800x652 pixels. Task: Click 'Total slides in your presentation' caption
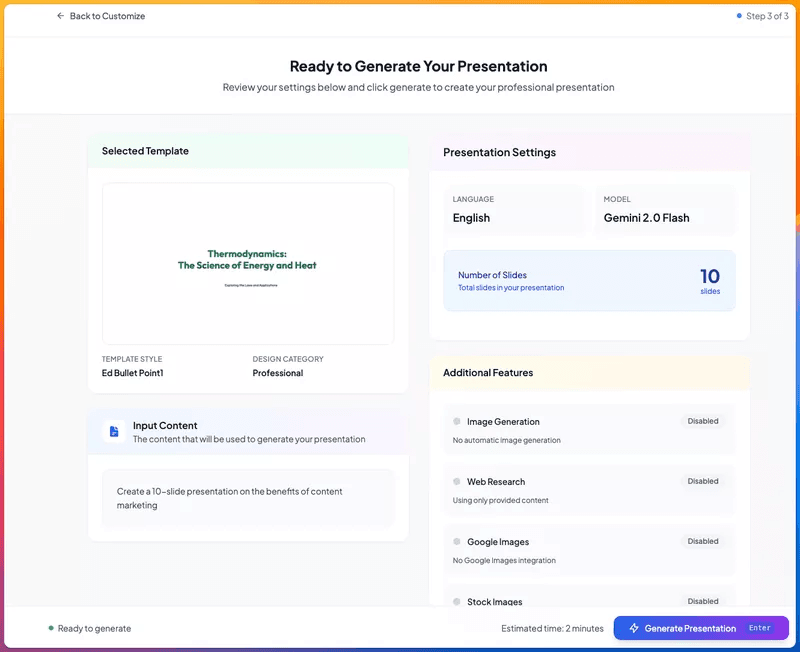(511, 288)
